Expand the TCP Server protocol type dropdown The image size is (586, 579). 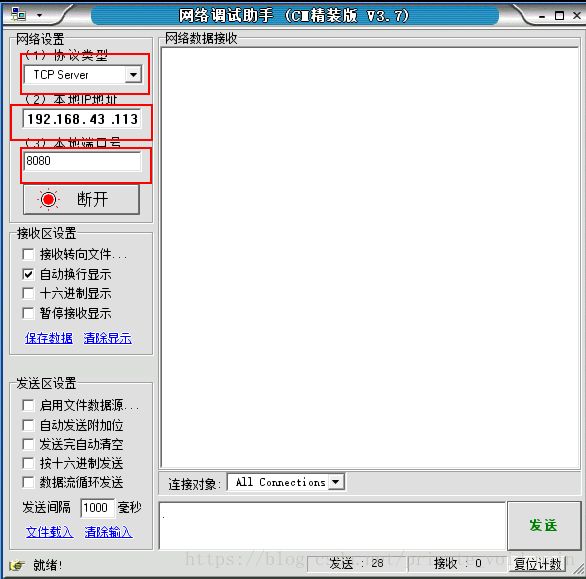click(x=133, y=74)
